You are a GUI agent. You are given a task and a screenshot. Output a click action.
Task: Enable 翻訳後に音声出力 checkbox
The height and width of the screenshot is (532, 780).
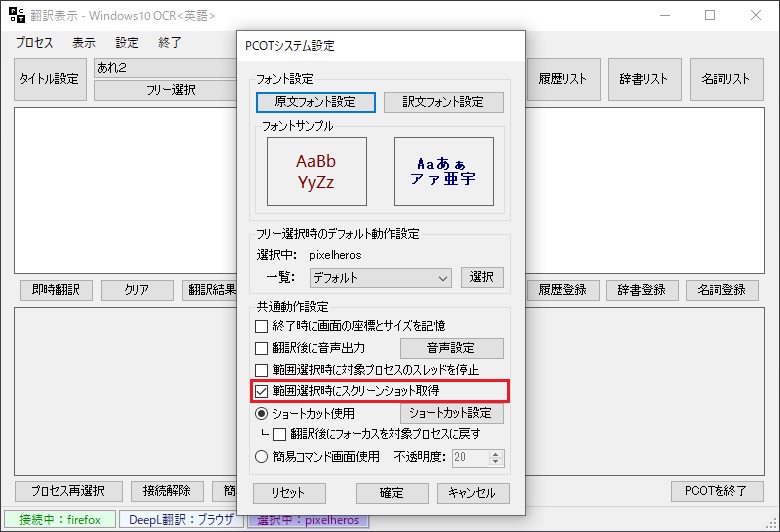[x=261, y=348]
